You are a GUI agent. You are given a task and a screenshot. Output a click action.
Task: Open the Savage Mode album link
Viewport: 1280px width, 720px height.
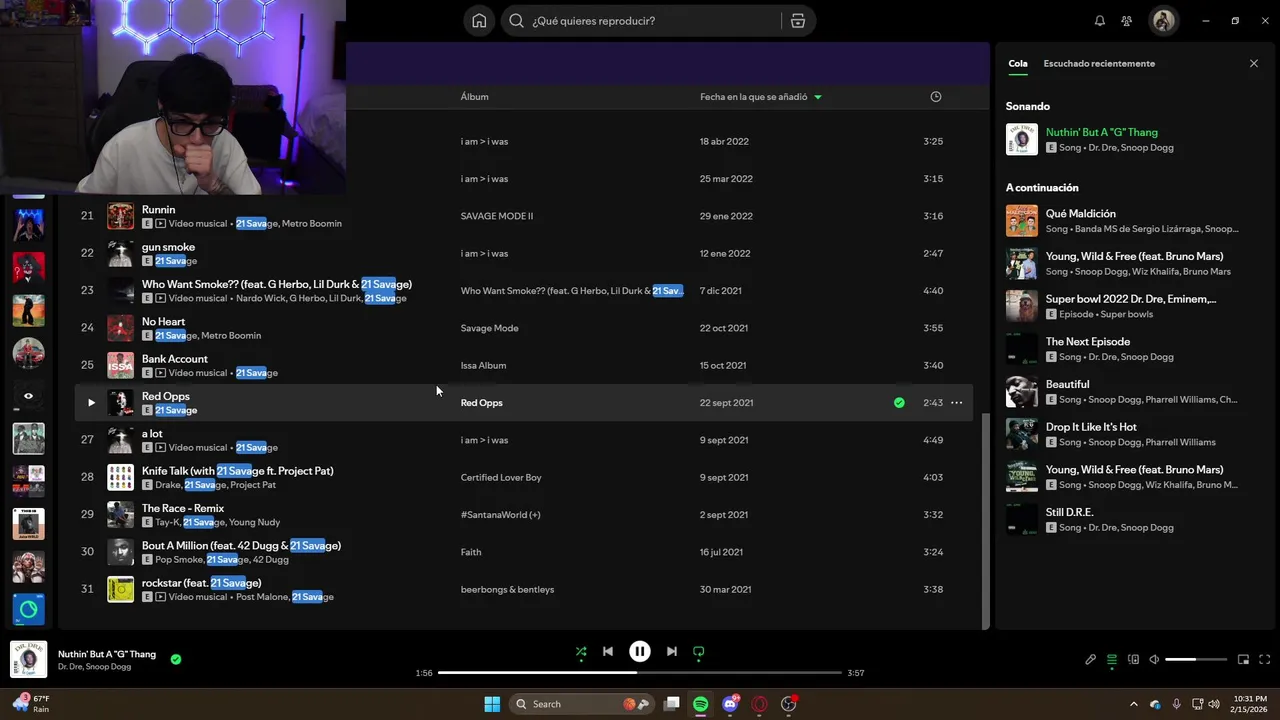pos(489,328)
